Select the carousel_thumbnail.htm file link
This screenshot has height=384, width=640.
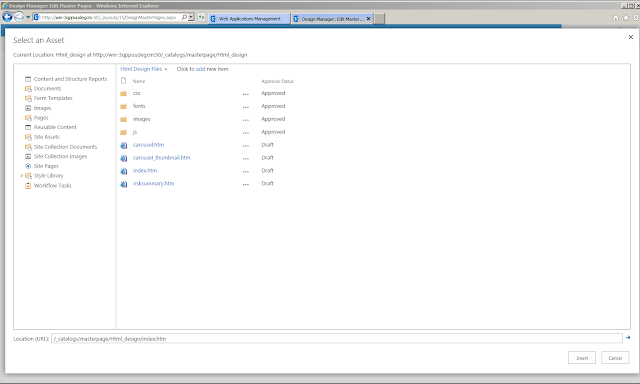161,158
